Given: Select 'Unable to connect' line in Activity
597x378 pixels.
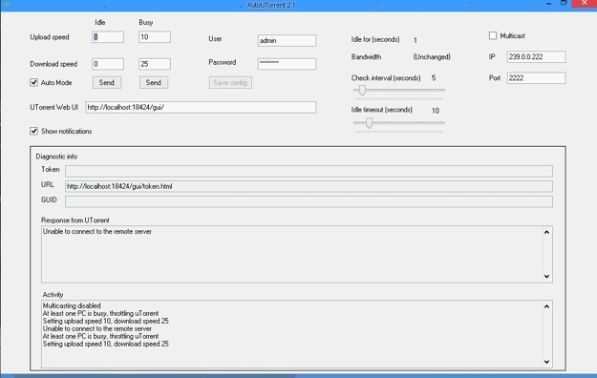Looking at the screenshot, I should [x=97, y=329].
